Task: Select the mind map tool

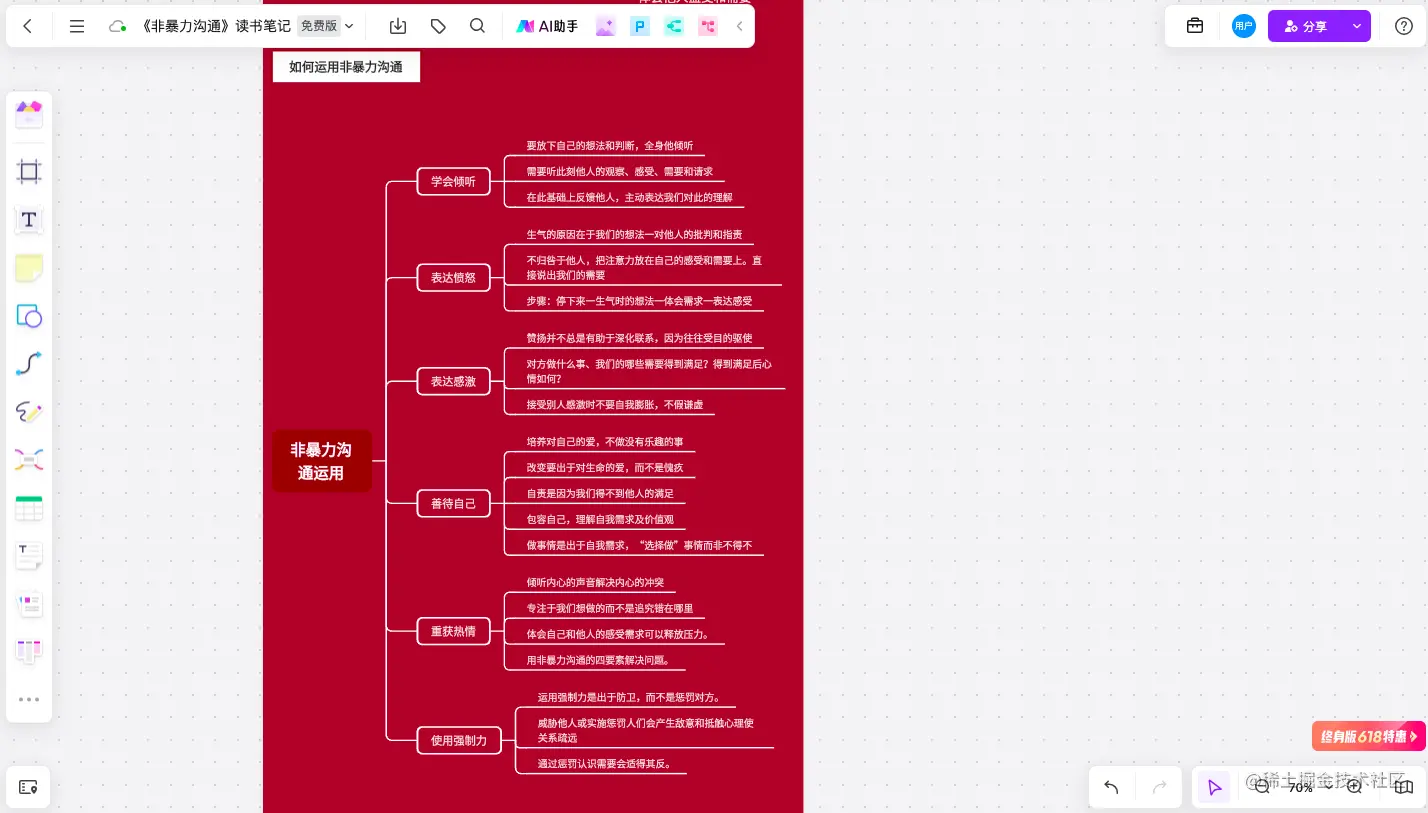Action: pyautogui.click(x=29, y=460)
